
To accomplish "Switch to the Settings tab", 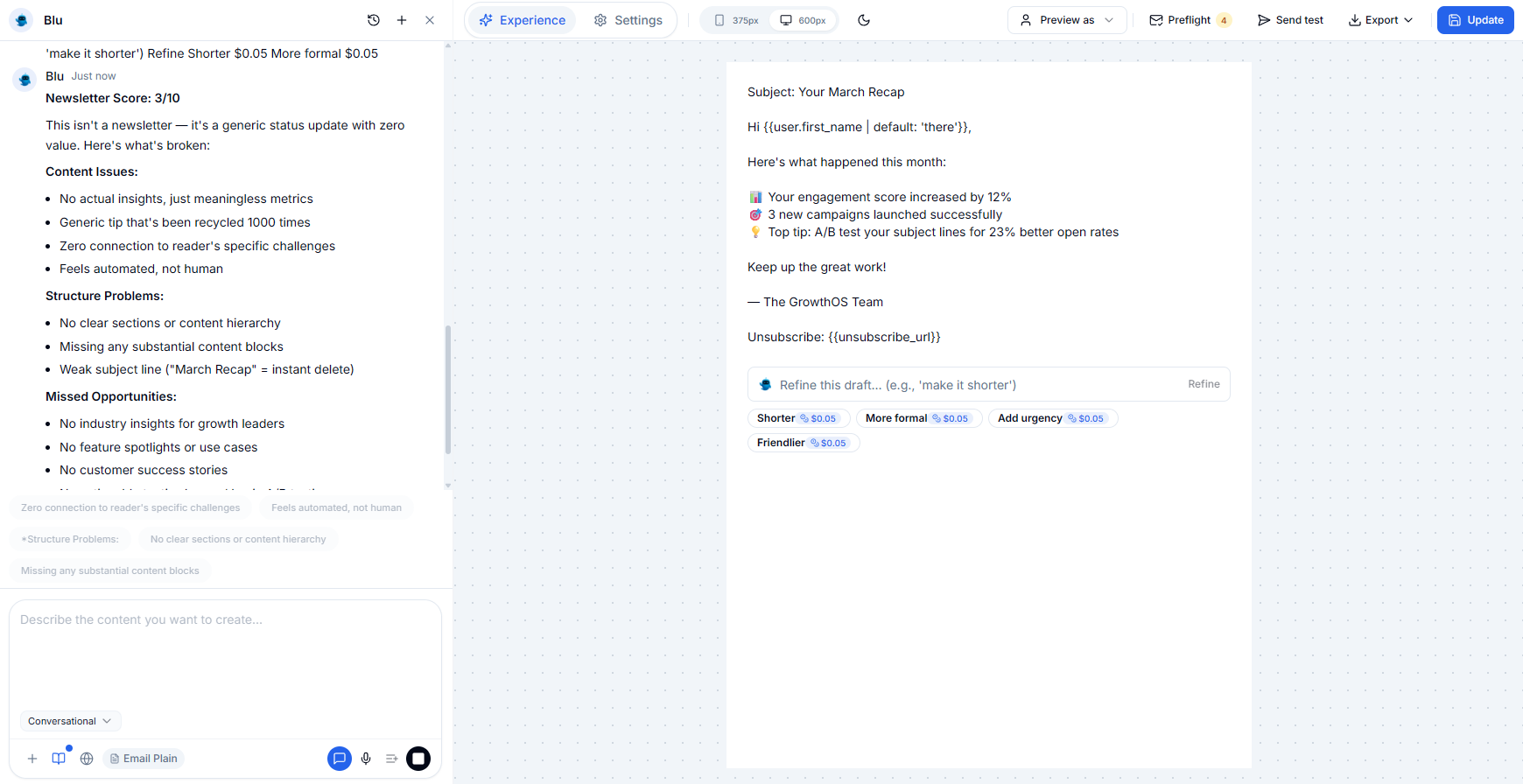I will pyautogui.click(x=628, y=20).
